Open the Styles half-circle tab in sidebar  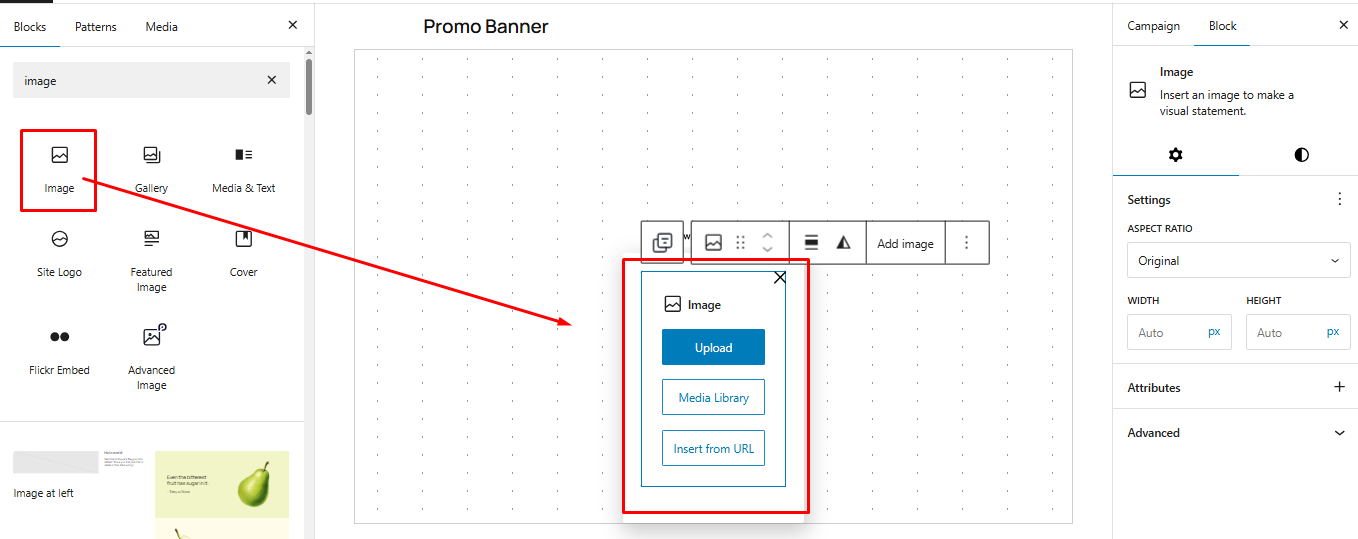pos(1301,155)
